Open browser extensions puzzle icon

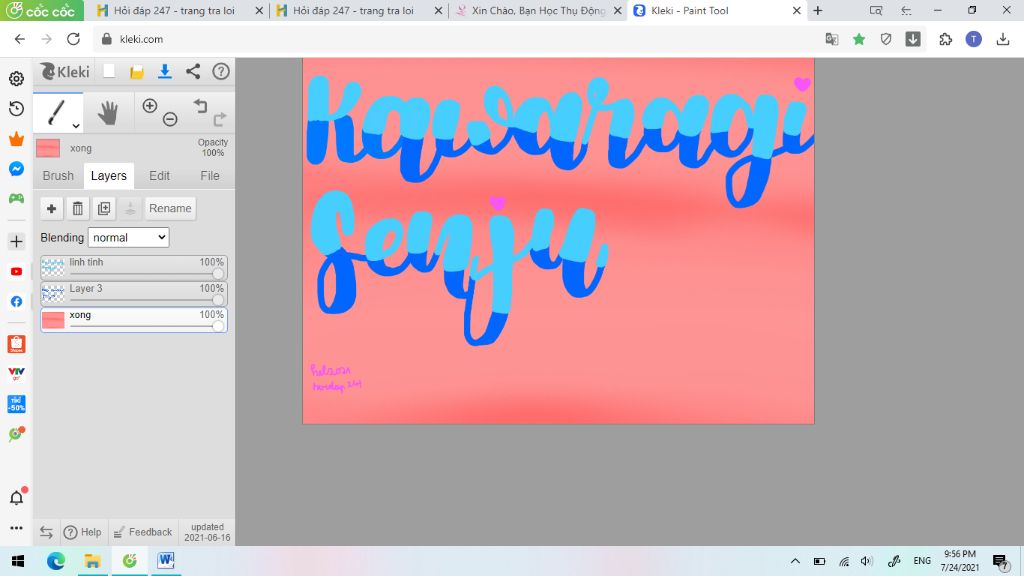point(946,39)
